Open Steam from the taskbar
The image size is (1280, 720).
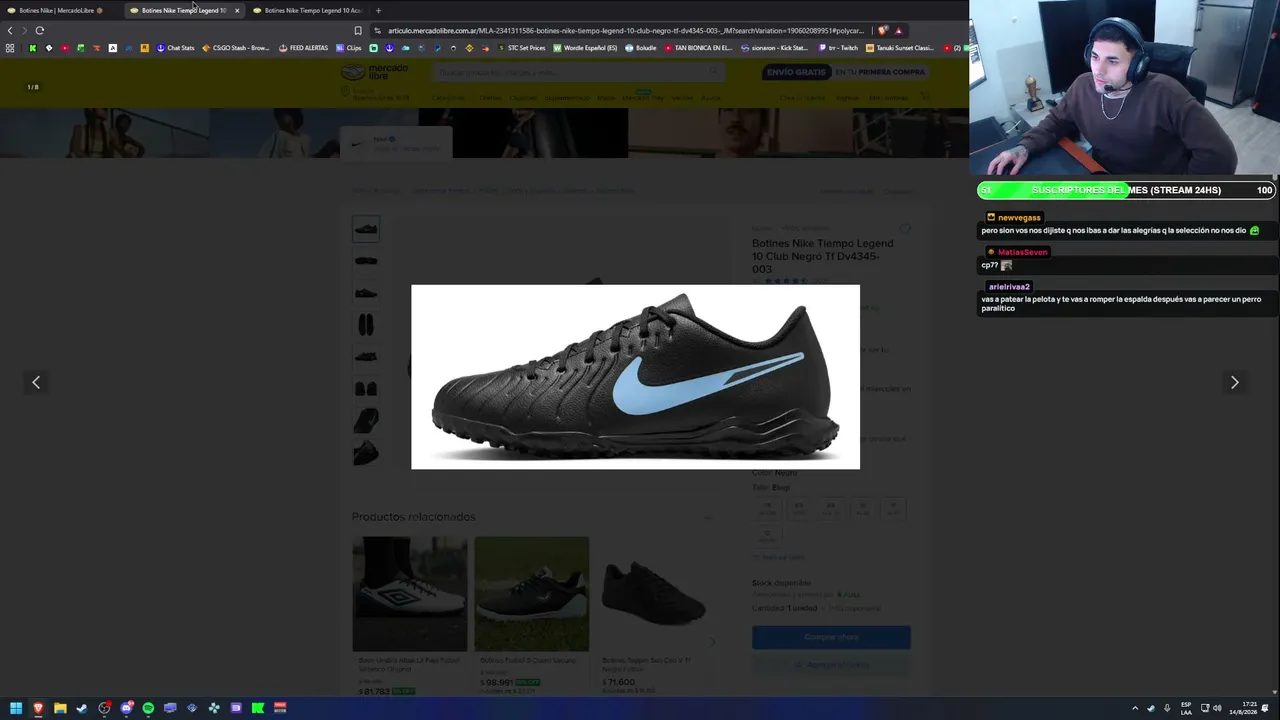[x=82, y=708]
